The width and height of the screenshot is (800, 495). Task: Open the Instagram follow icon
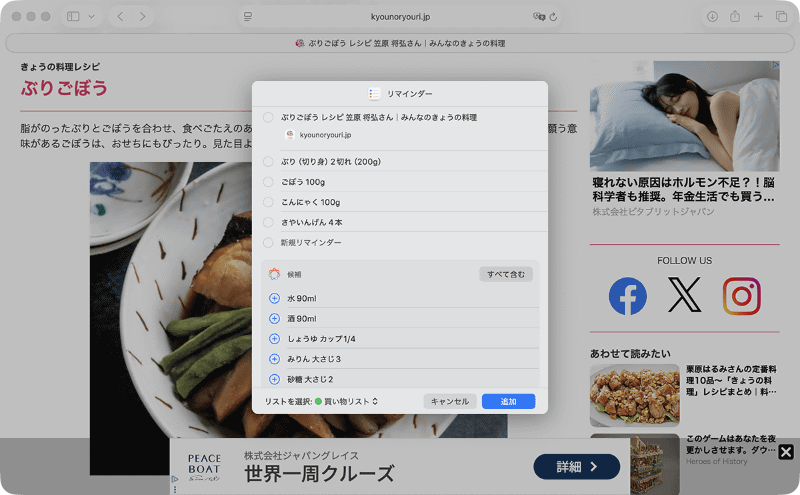[741, 296]
